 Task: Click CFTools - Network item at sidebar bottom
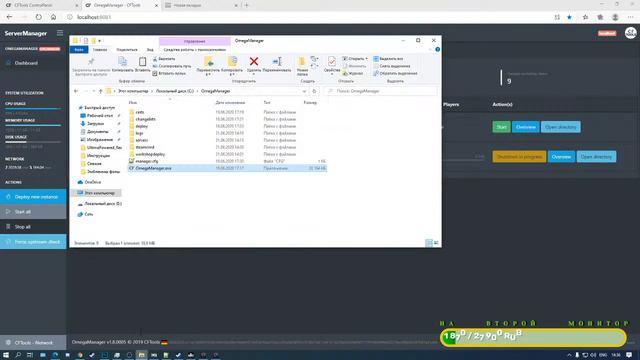coord(33,342)
